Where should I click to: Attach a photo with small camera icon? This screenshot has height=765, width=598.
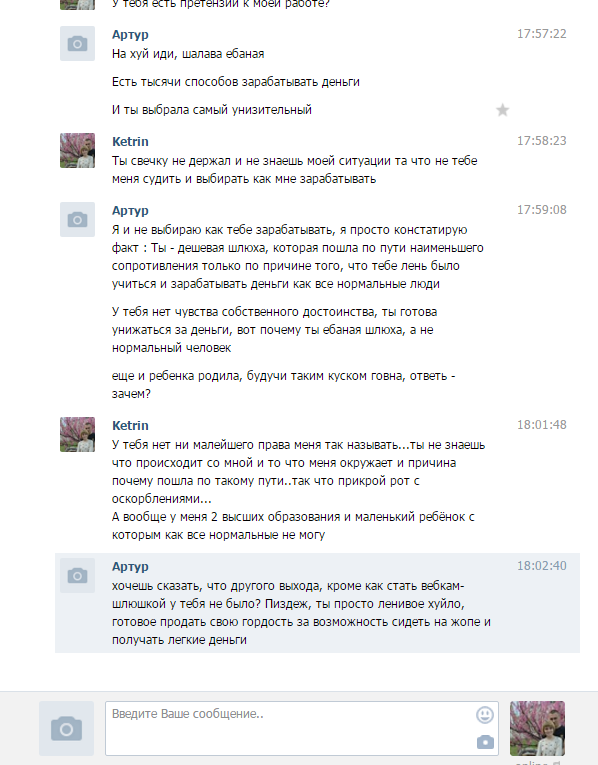click(485, 742)
